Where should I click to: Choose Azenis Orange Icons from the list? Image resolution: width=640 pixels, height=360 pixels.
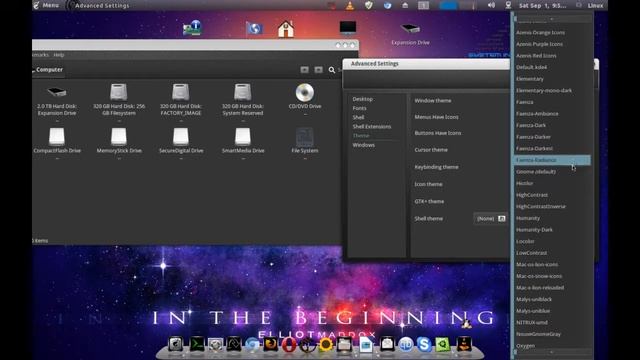coord(540,32)
